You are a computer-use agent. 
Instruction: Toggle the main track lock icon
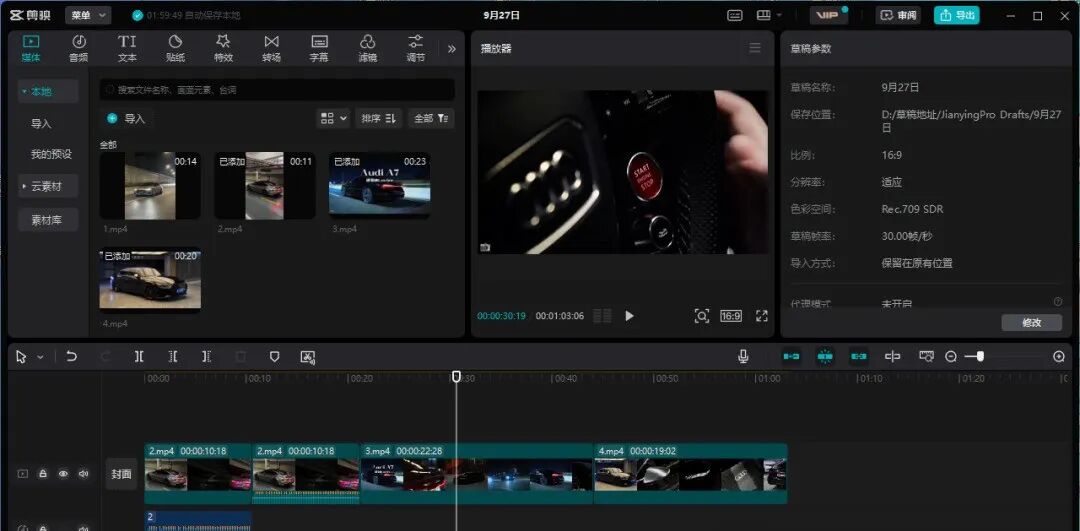[43, 474]
